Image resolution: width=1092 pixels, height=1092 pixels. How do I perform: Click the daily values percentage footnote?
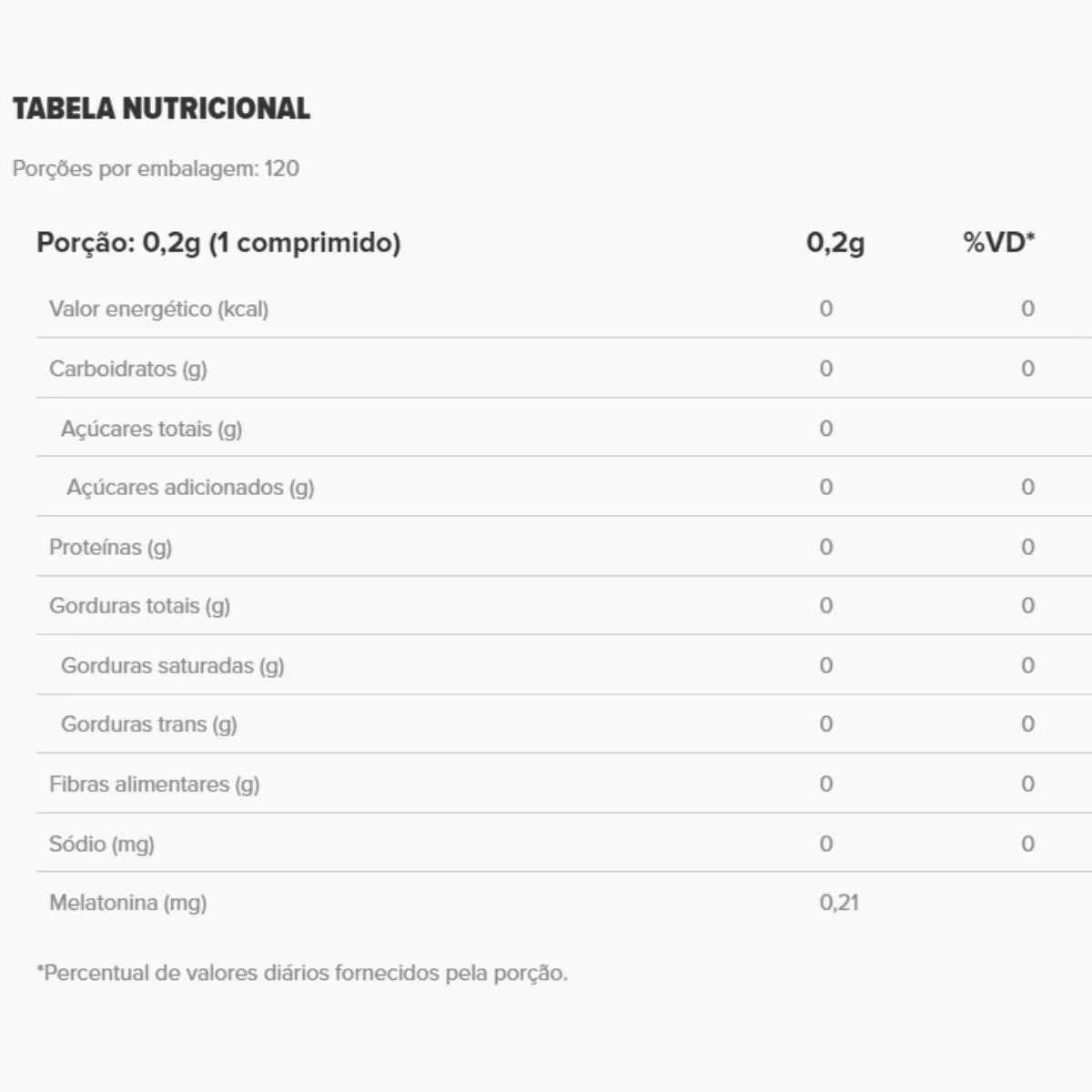click(x=301, y=973)
